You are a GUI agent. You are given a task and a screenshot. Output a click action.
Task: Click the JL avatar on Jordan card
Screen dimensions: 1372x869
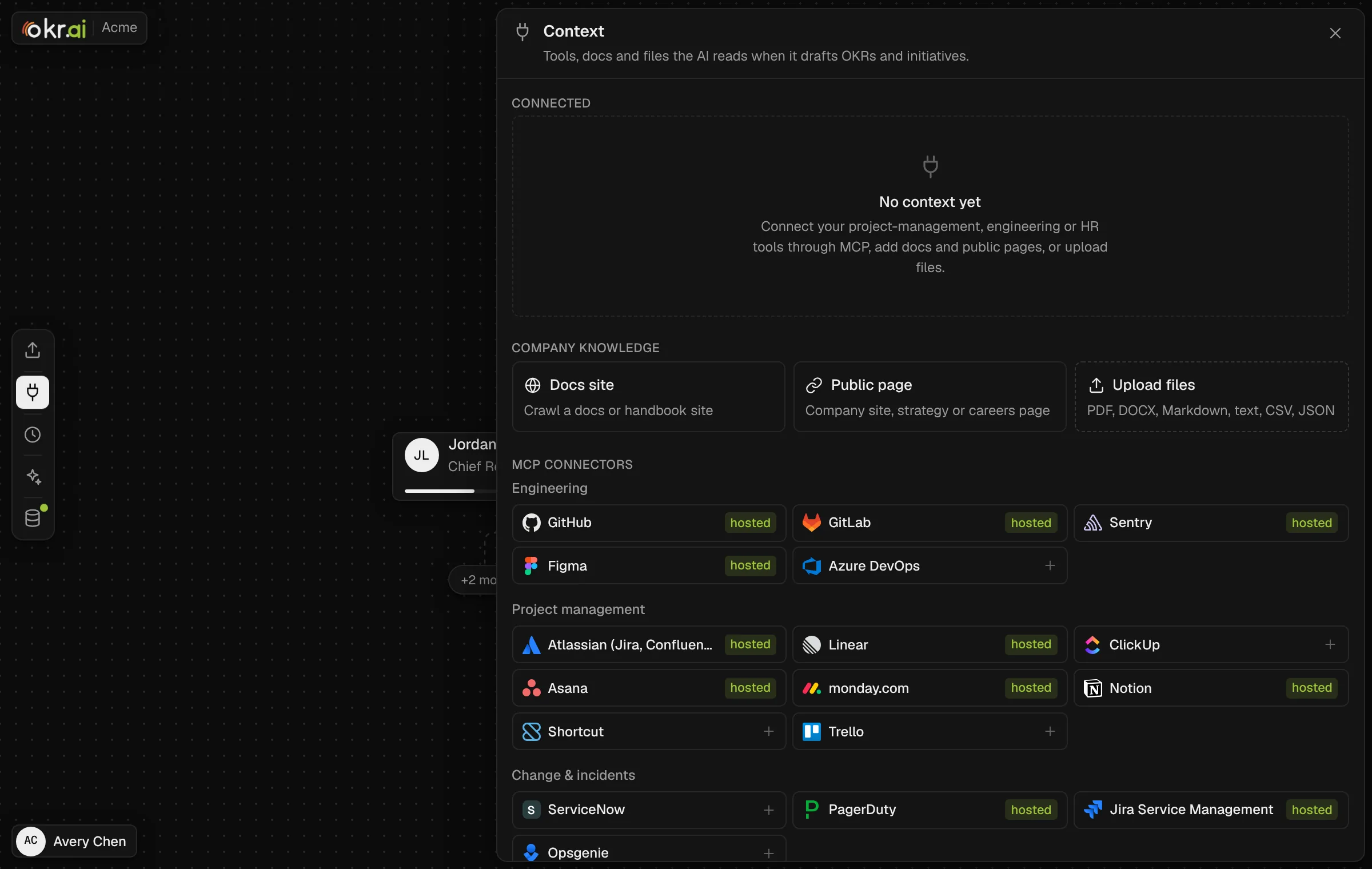coord(421,455)
